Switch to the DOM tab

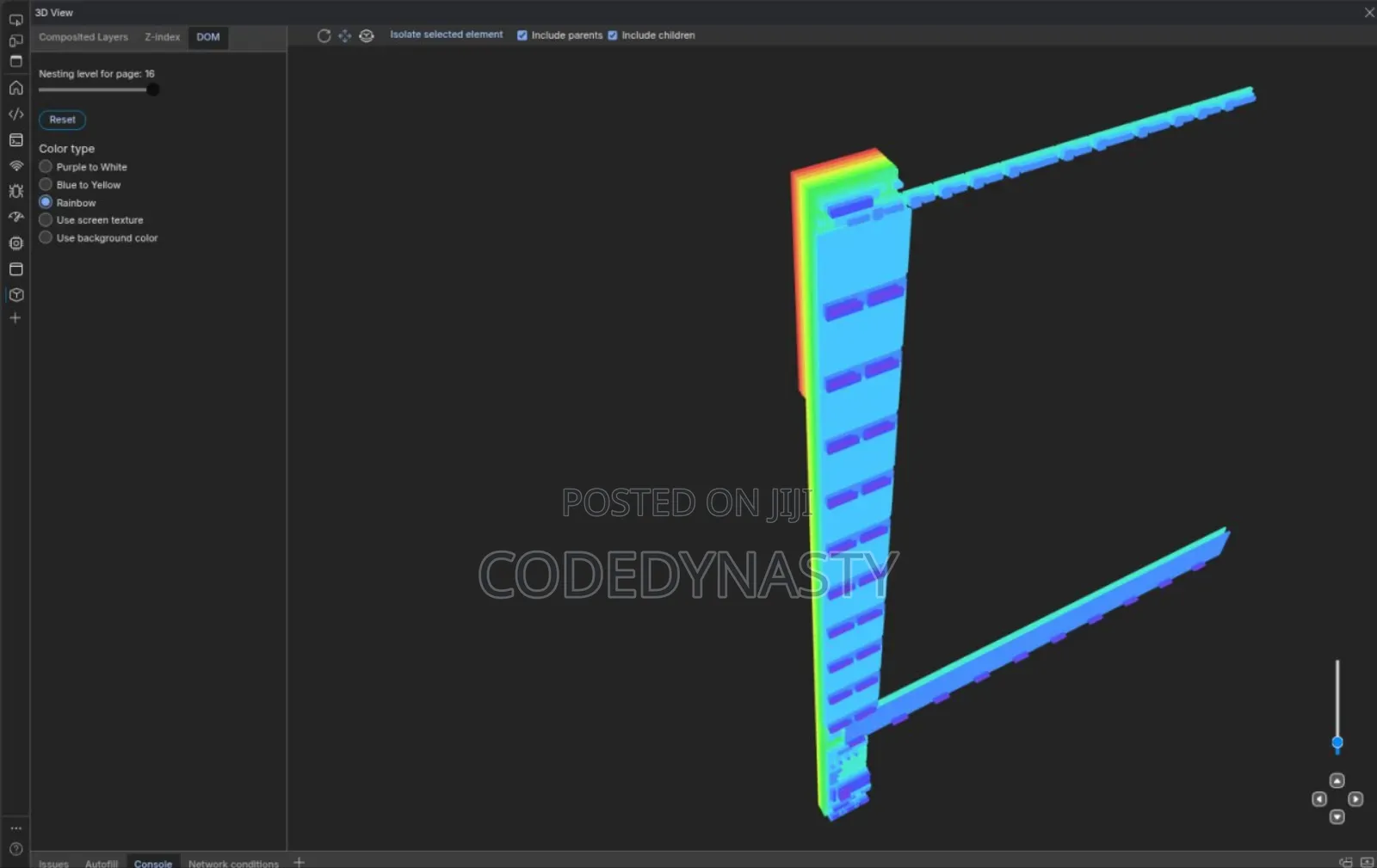pos(208,37)
